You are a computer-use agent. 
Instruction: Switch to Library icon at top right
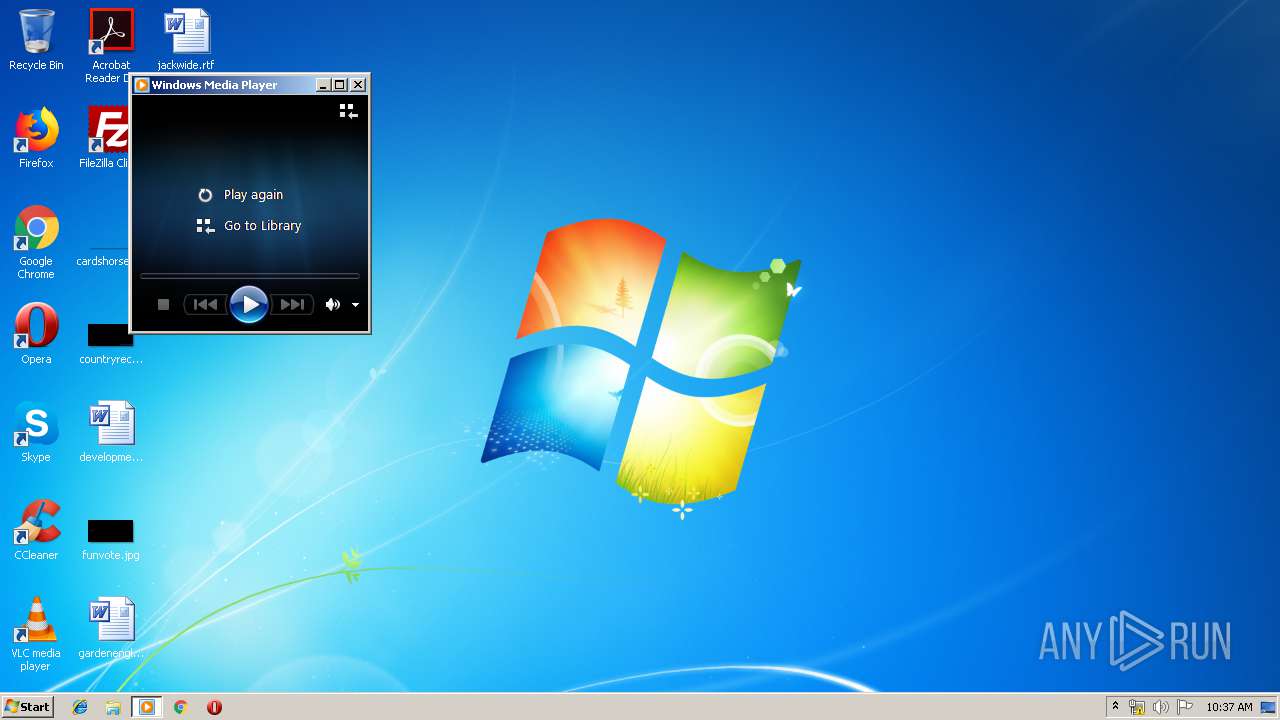coord(348,111)
